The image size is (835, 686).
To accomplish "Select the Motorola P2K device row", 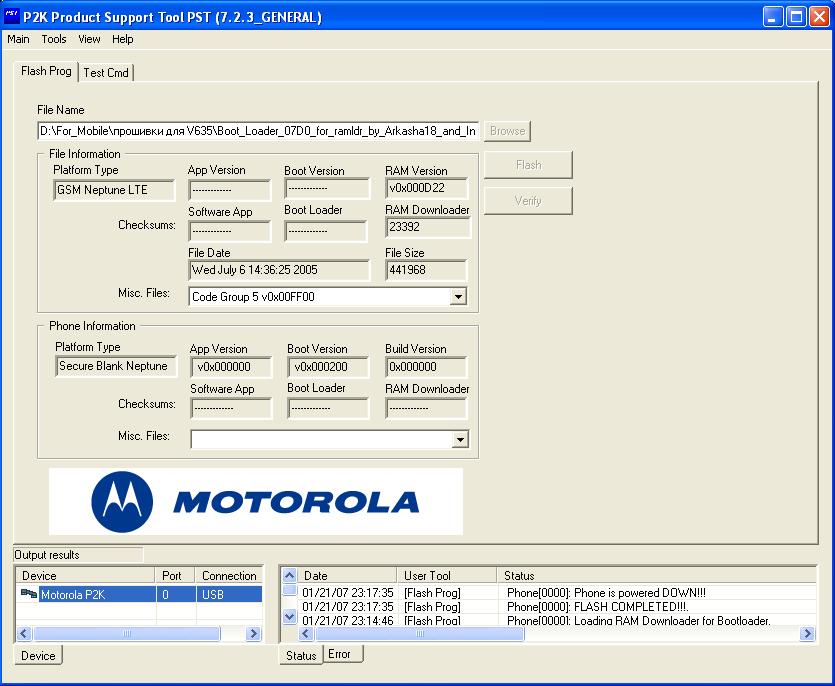I will click(x=140, y=594).
